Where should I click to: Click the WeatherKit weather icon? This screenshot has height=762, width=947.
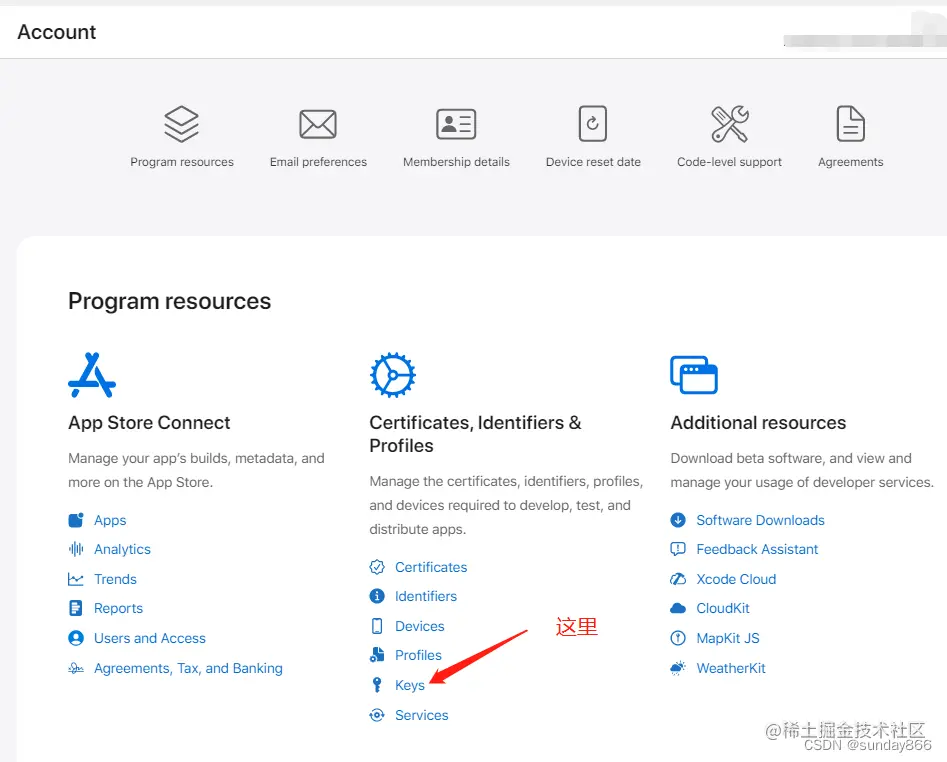(678, 668)
